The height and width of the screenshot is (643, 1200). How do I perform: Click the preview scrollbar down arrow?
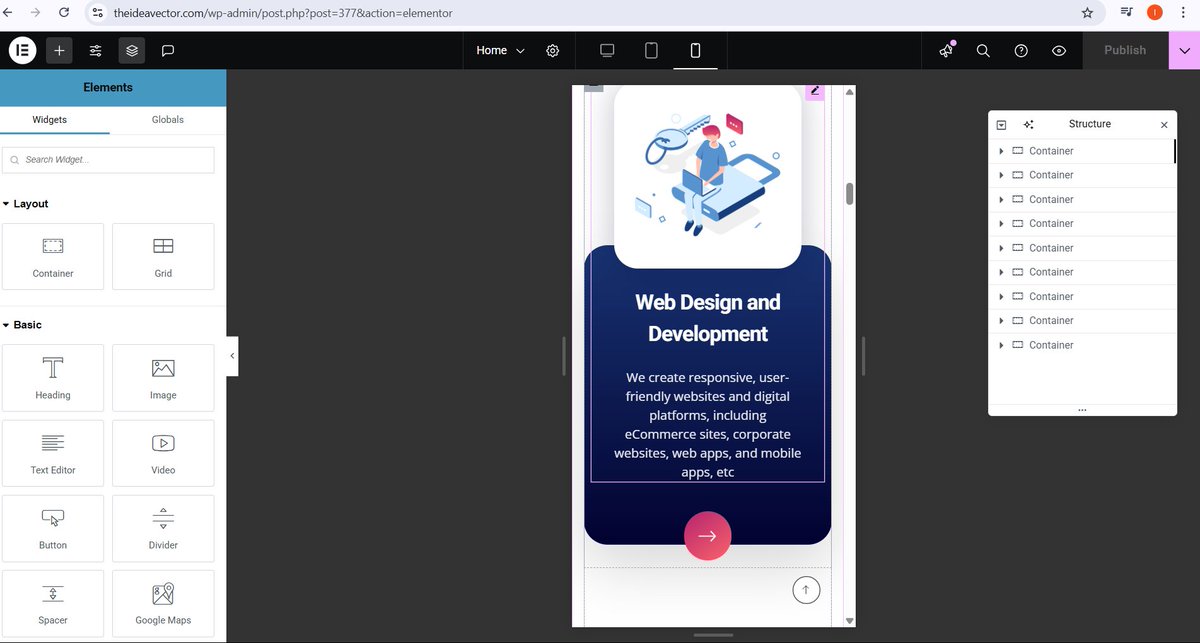click(x=850, y=620)
